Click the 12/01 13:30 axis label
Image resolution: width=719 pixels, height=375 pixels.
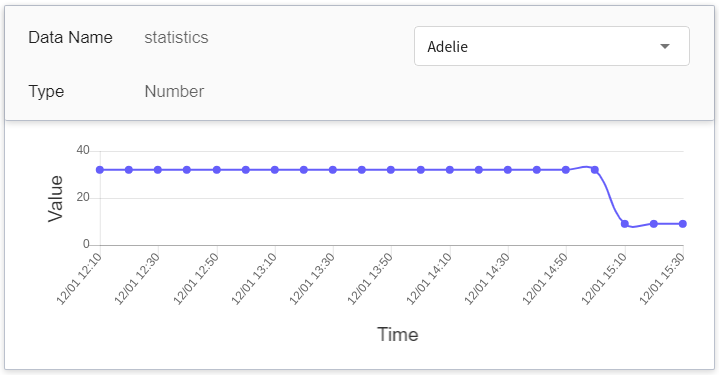point(312,279)
